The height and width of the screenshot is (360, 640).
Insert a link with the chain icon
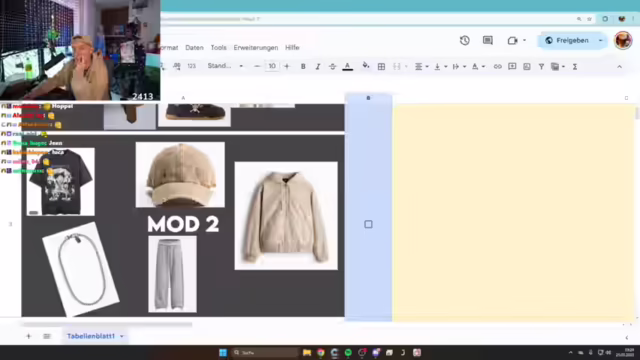tap(497, 67)
